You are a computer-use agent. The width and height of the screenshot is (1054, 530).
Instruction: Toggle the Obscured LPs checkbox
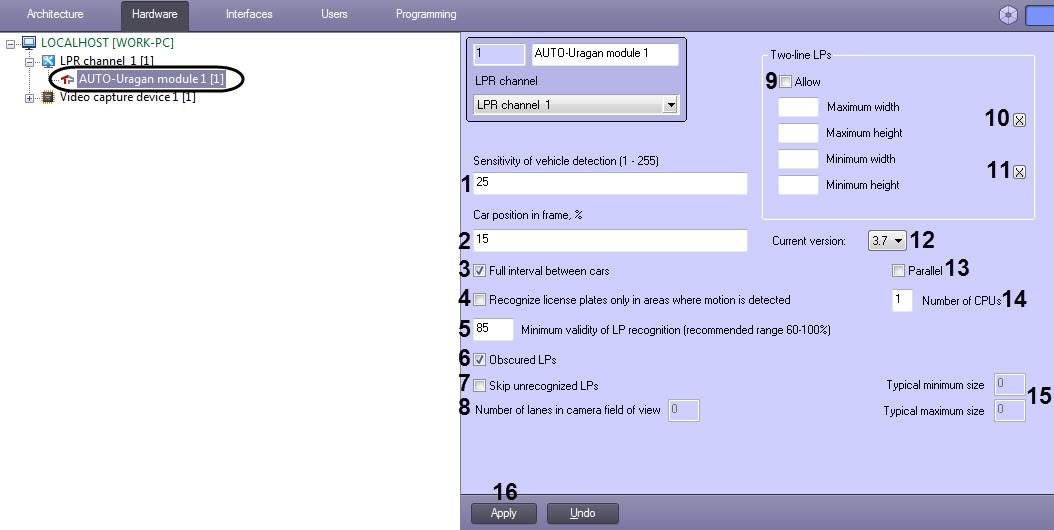pos(479,359)
